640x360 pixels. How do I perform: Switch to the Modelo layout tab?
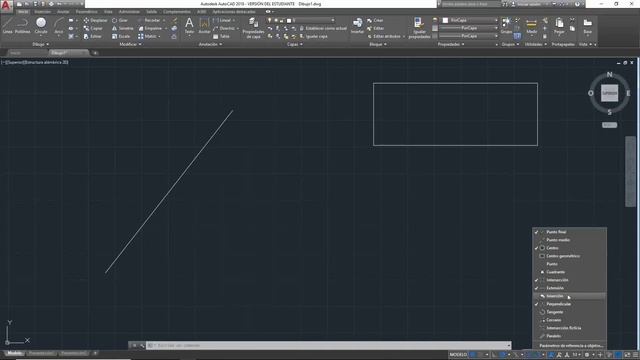[x=15, y=353]
